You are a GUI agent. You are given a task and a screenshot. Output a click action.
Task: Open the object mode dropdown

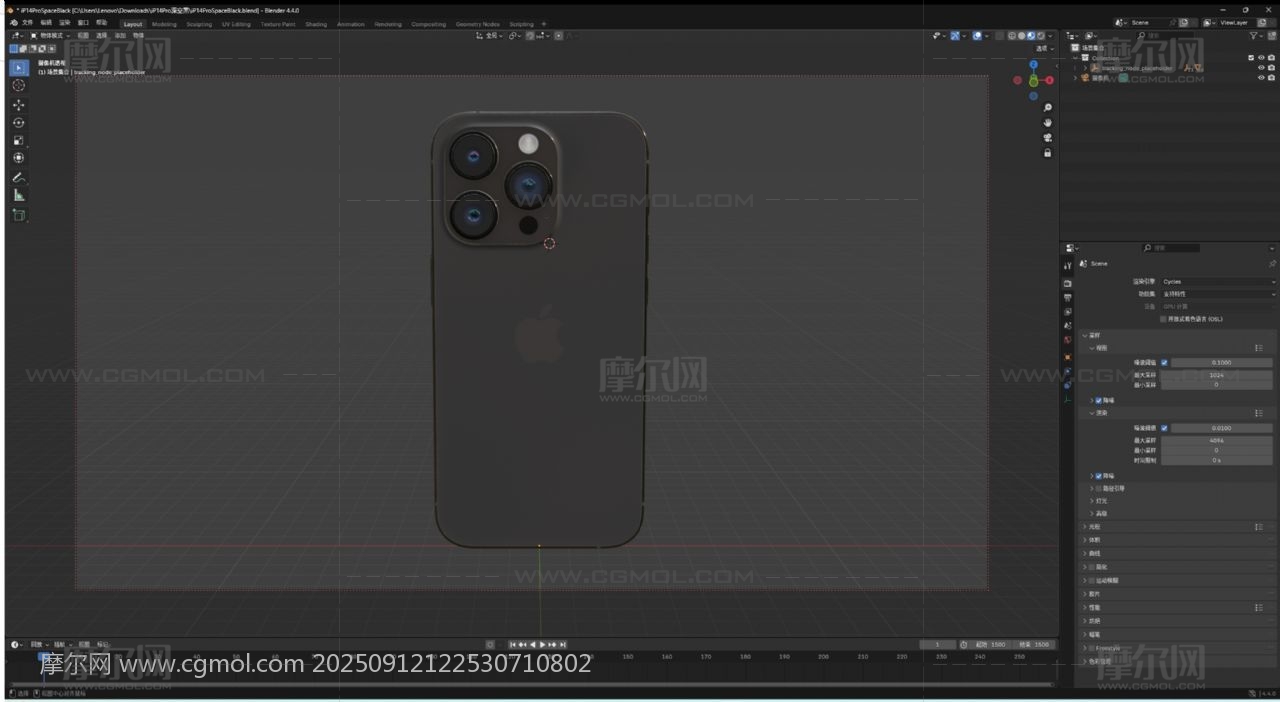(x=51, y=36)
